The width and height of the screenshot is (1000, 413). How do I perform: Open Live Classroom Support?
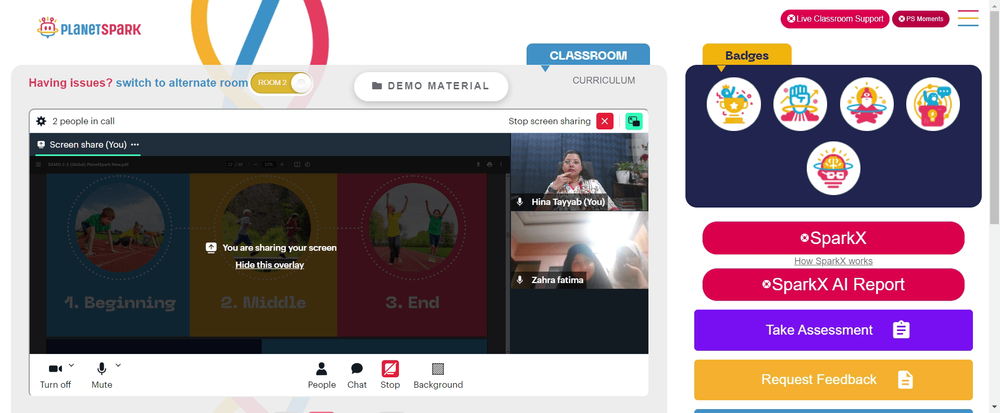(x=835, y=18)
